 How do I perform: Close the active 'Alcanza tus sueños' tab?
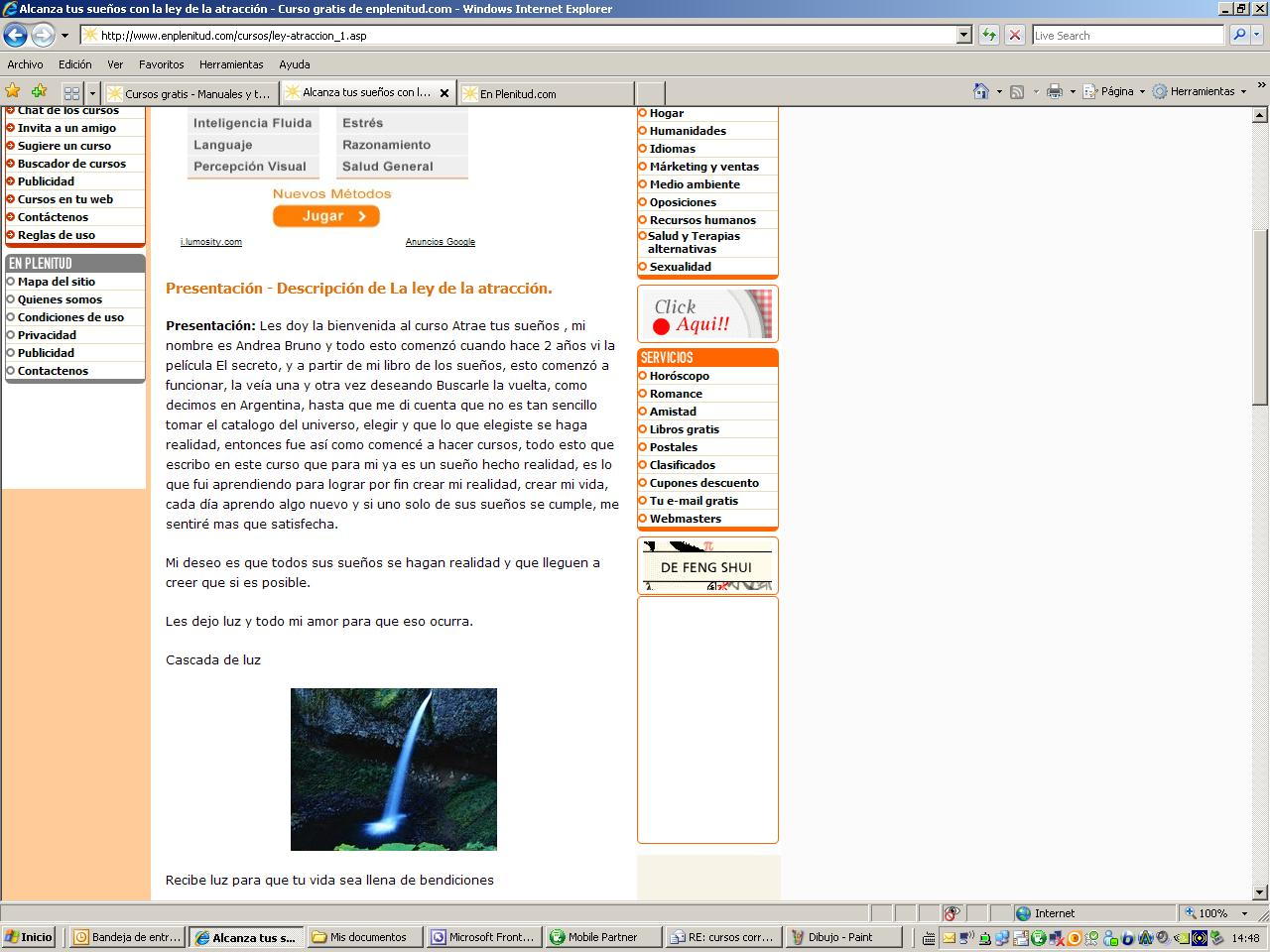point(444,93)
